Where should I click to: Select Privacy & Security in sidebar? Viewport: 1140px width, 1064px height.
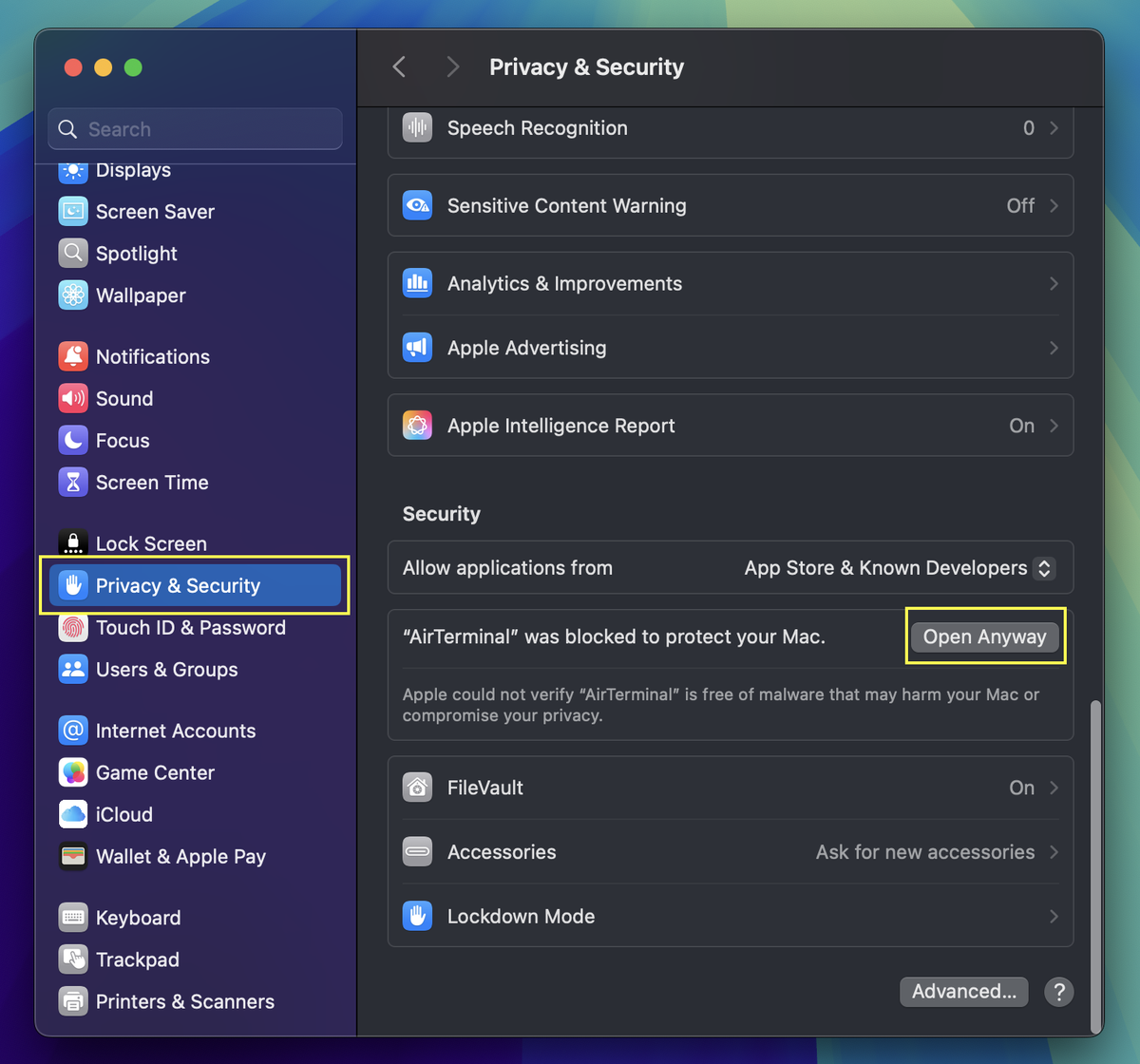tap(195, 585)
